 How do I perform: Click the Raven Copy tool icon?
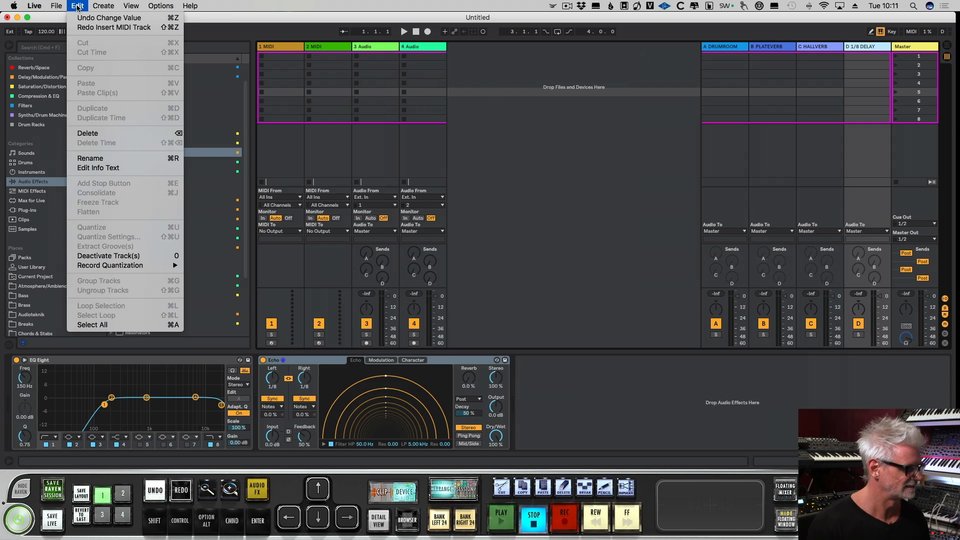(522, 487)
